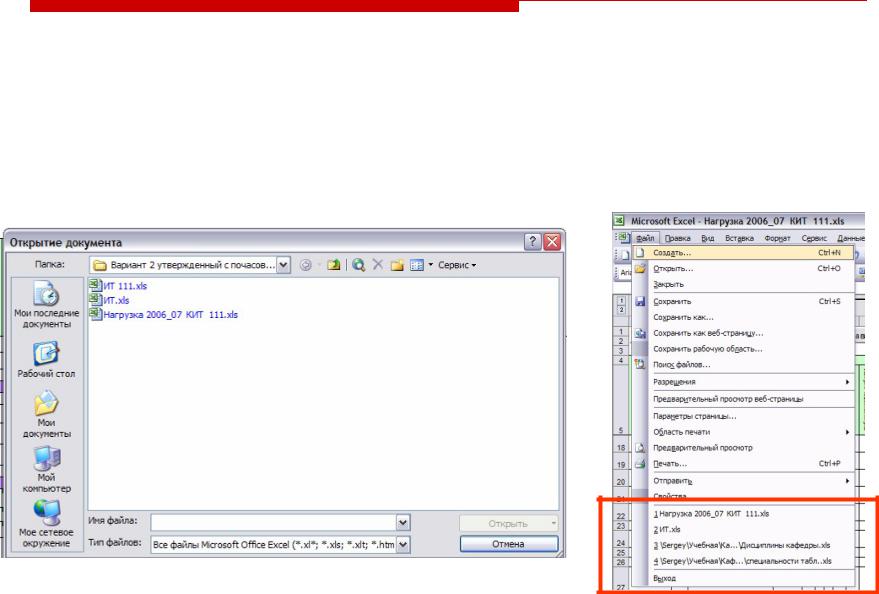Select file ИТ.xls in the file list
Image resolution: width=879 pixels, height=594 pixels.
[x=116, y=300]
